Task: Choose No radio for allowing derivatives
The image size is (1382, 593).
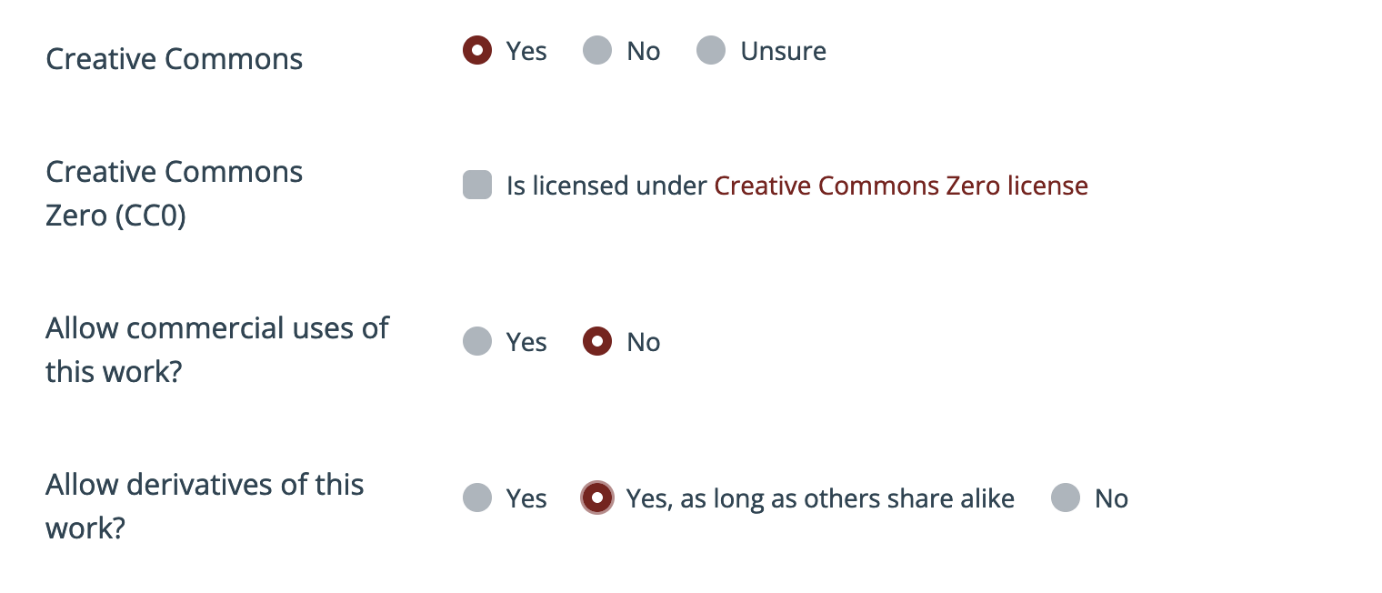Action: click(1066, 498)
